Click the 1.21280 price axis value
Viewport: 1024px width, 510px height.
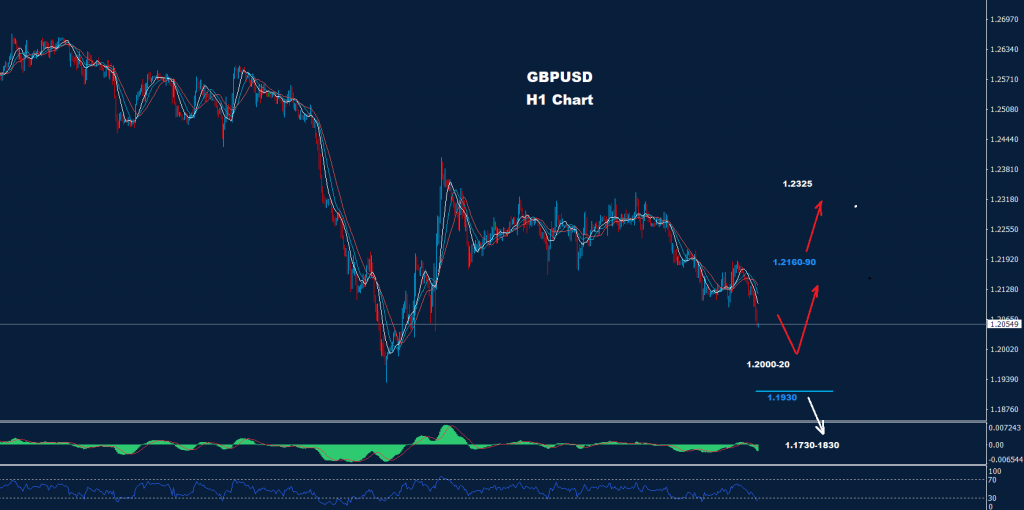pyautogui.click(x=1004, y=289)
